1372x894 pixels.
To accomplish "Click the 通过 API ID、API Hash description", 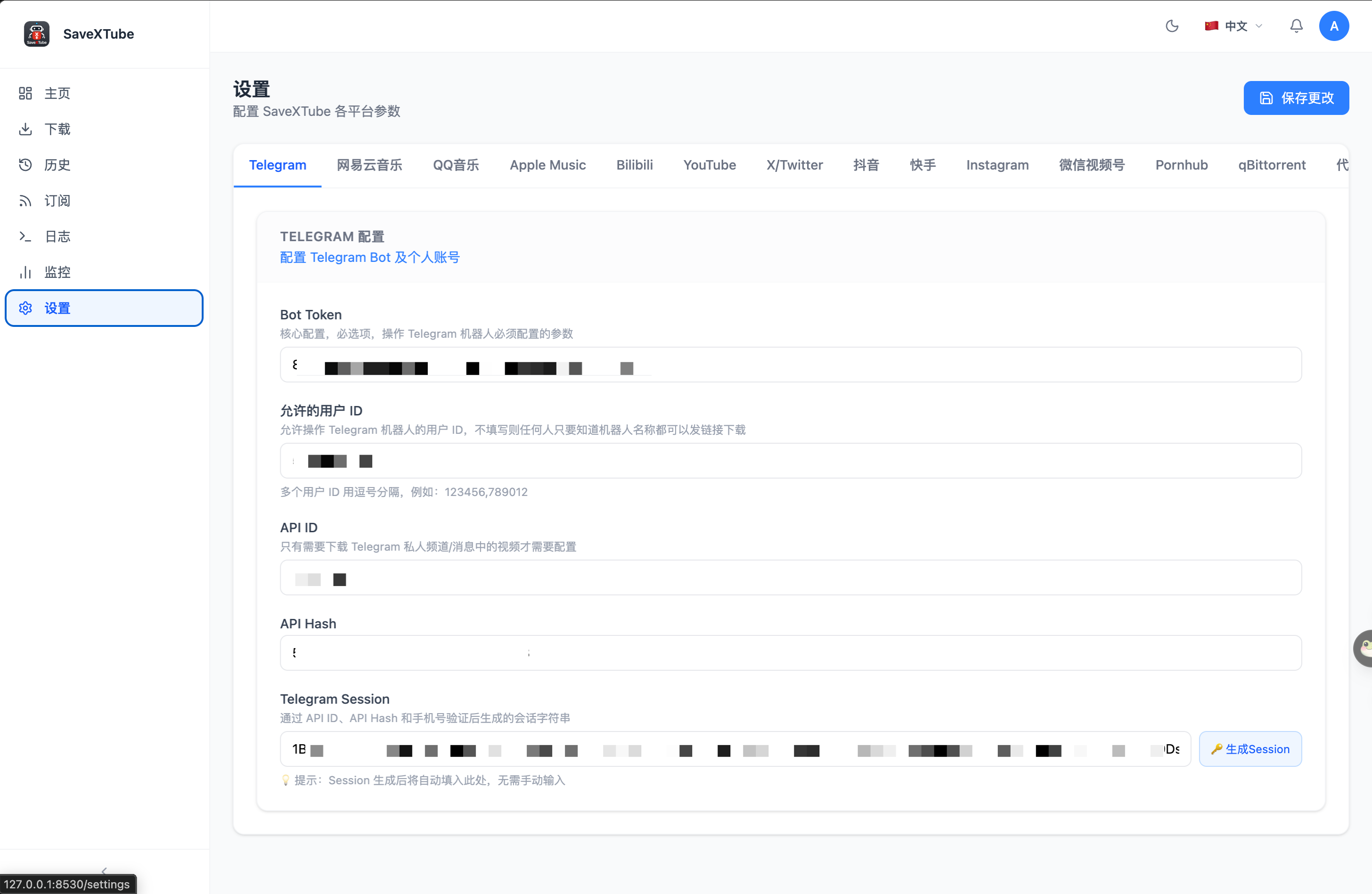I will click(x=425, y=718).
